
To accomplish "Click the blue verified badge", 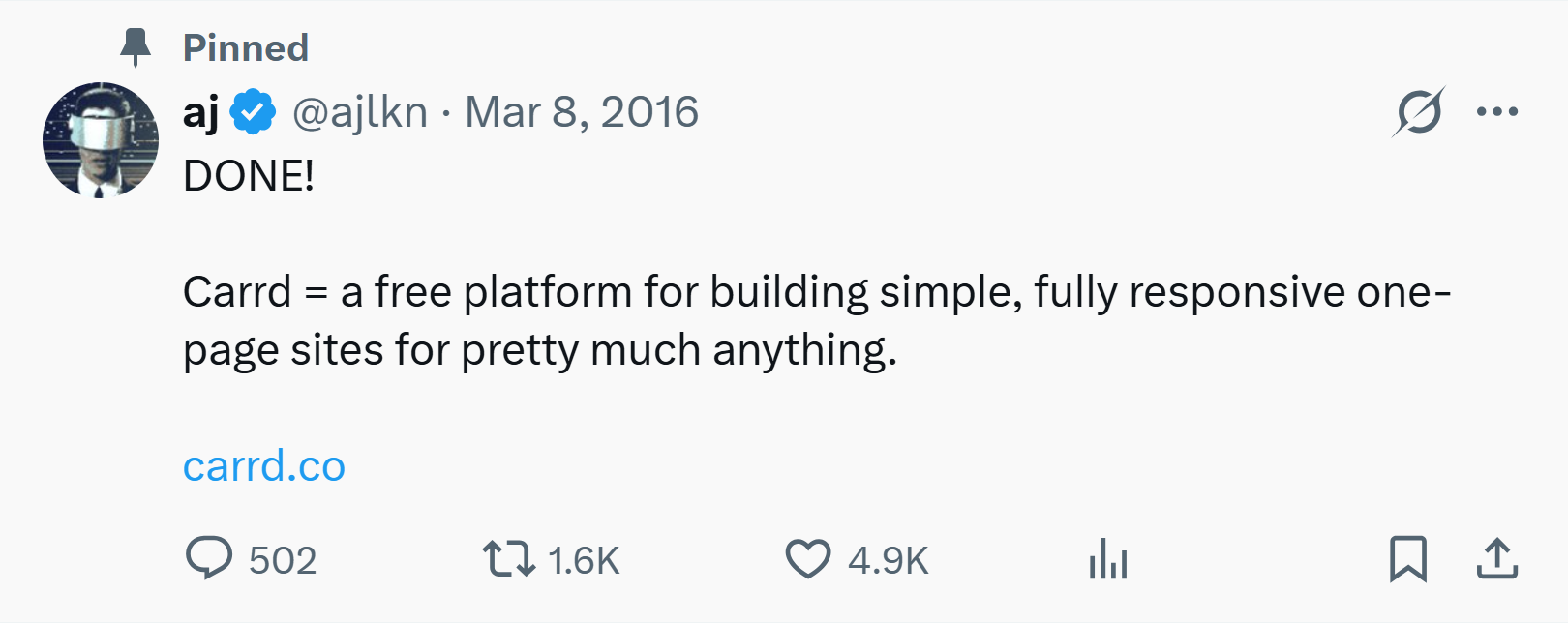I will [252, 109].
